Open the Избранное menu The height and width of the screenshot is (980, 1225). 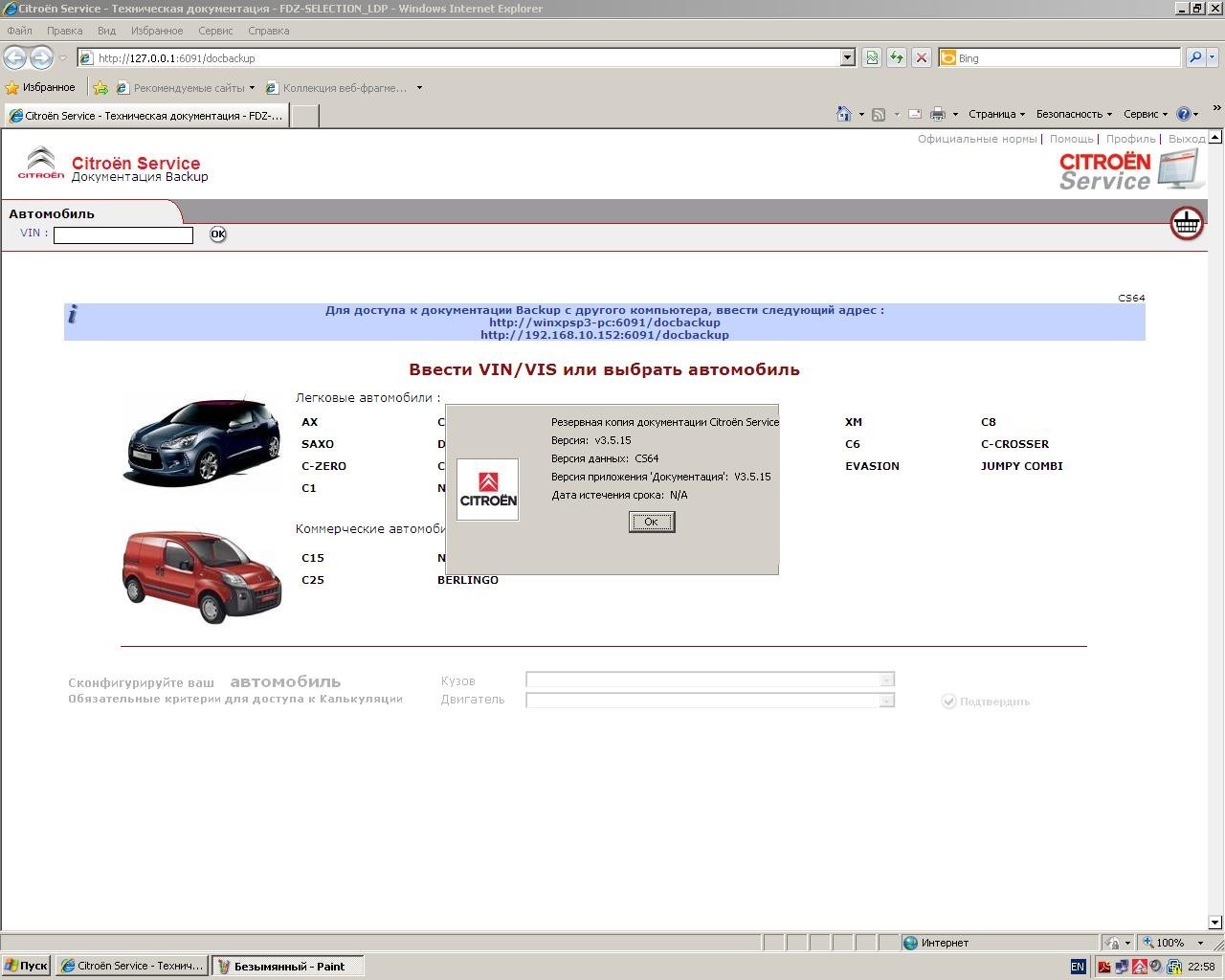point(157,31)
